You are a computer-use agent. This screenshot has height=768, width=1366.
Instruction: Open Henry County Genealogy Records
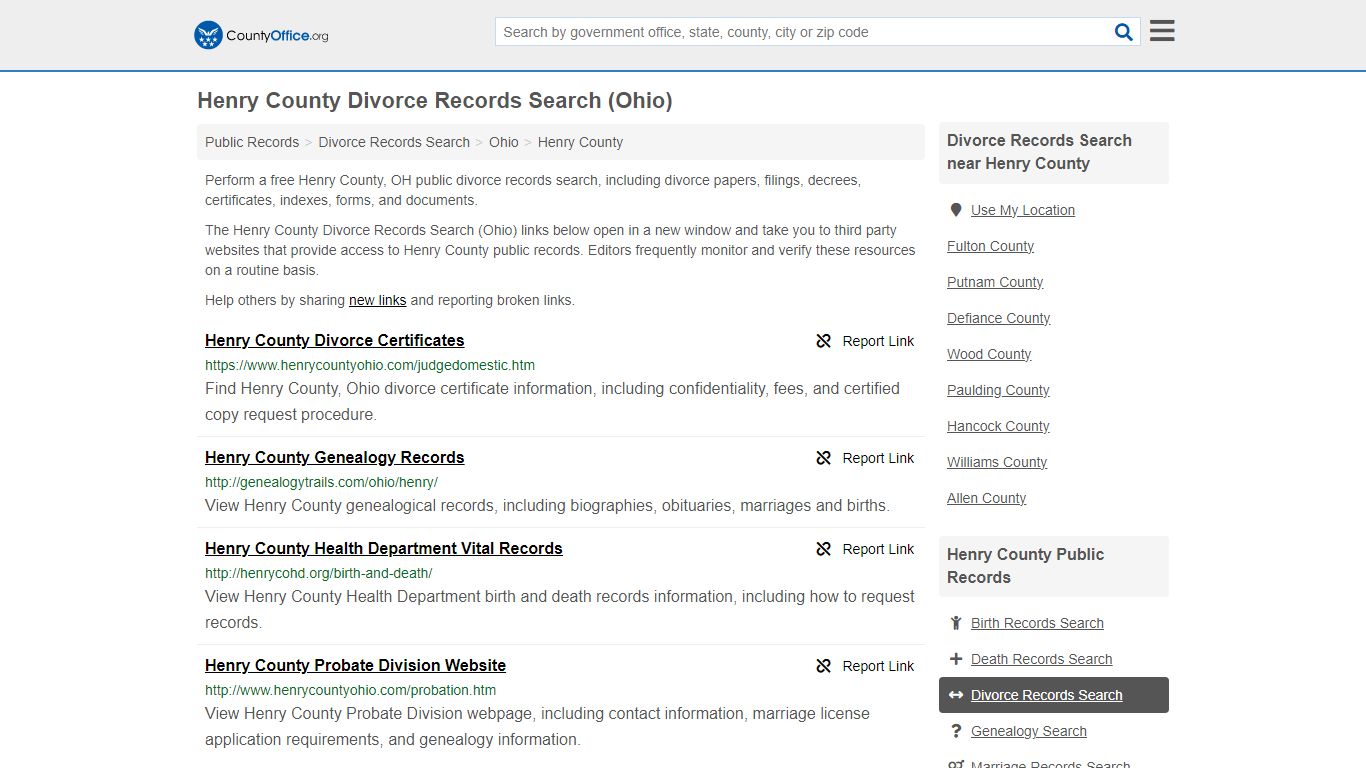[x=335, y=458]
